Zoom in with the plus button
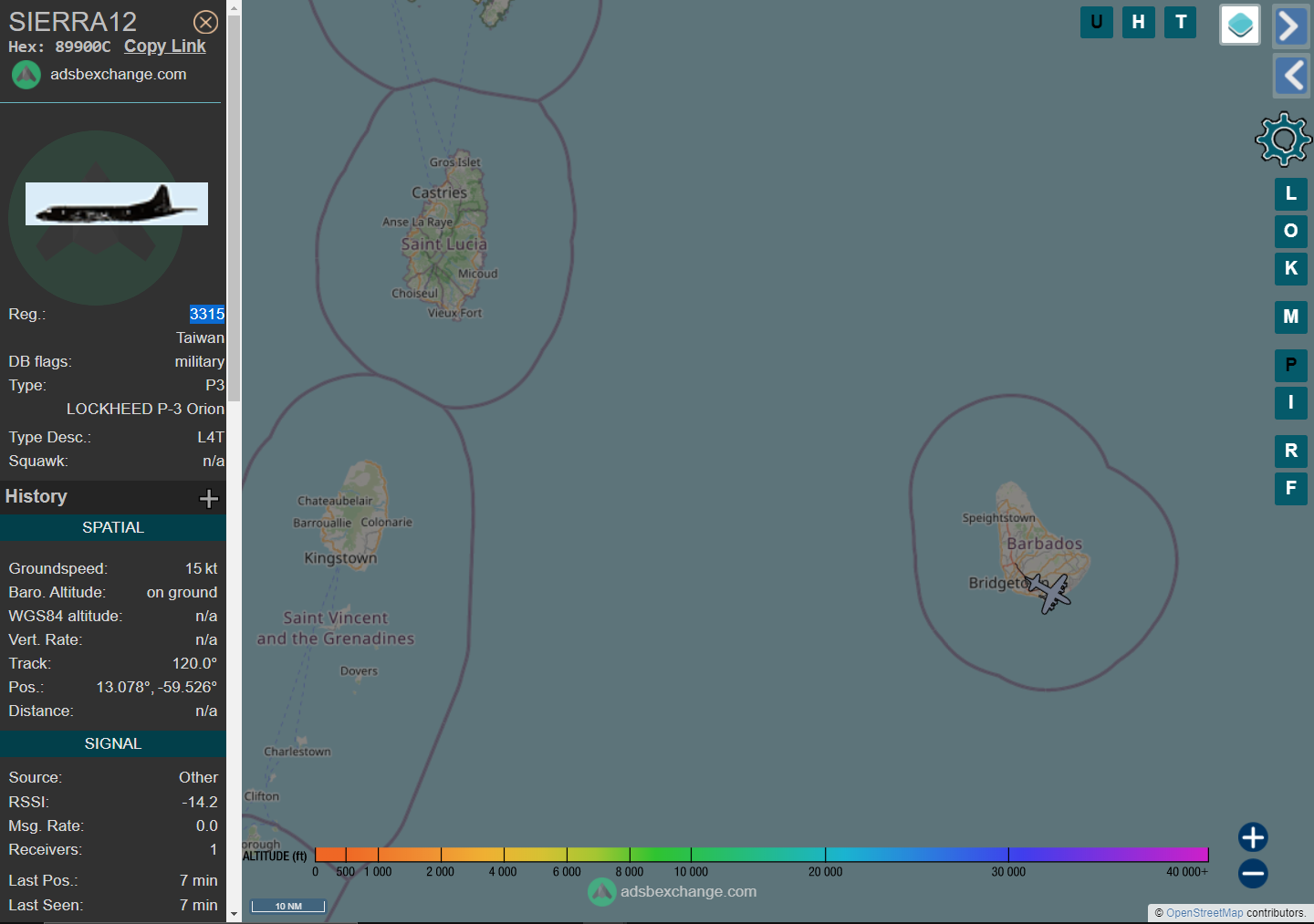The image size is (1314, 924). pyautogui.click(x=1253, y=837)
